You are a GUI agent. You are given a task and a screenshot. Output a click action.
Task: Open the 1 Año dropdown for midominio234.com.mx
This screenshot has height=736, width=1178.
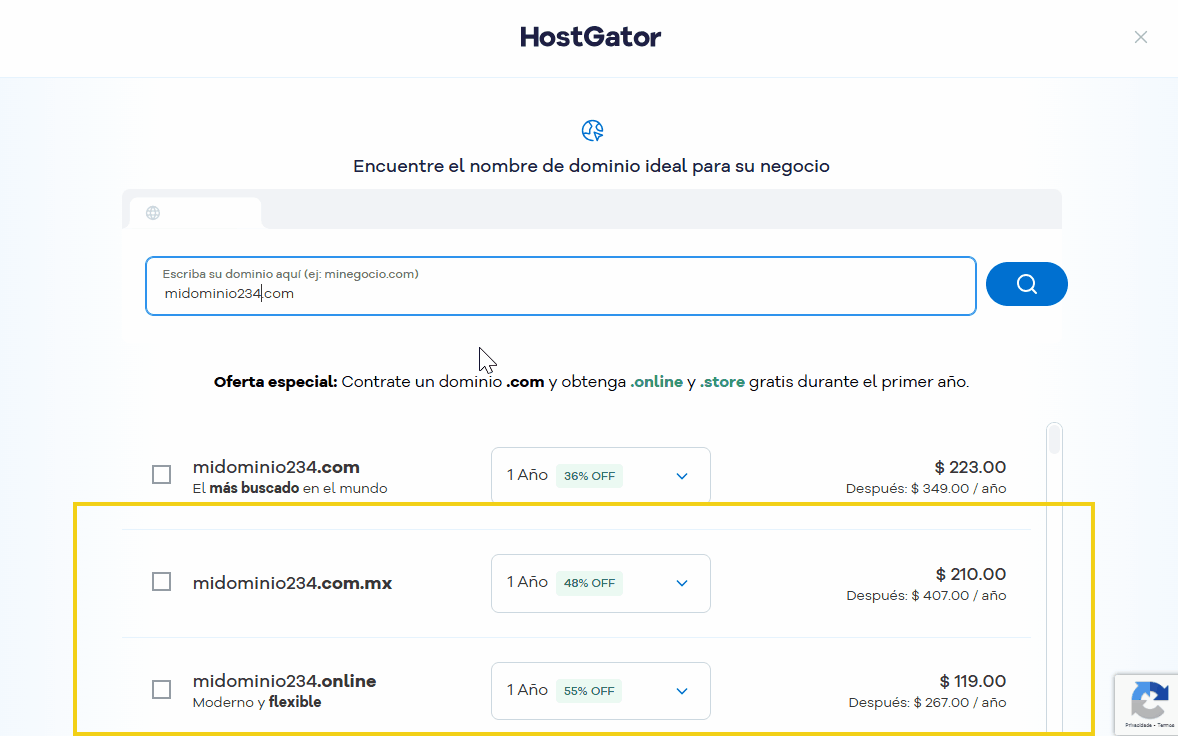[600, 583]
